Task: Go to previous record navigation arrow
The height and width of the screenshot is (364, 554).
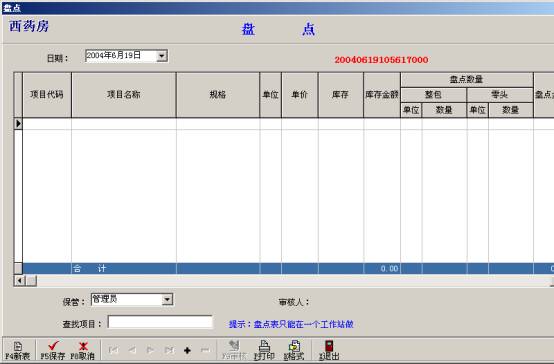Action: coord(132,350)
